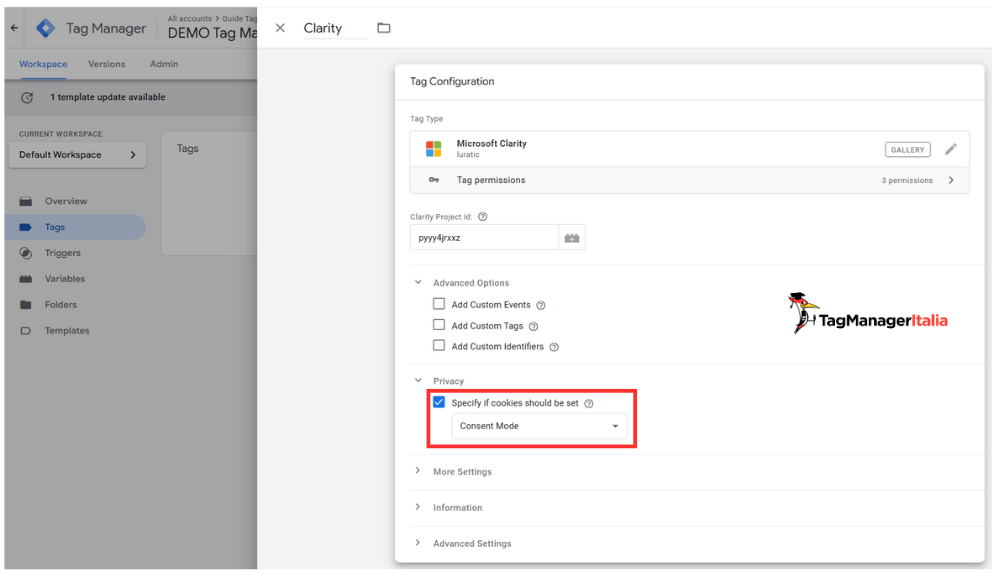This screenshot has width=998, height=573.
Task: Open the Admin tab
Action: [x=164, y=64]
